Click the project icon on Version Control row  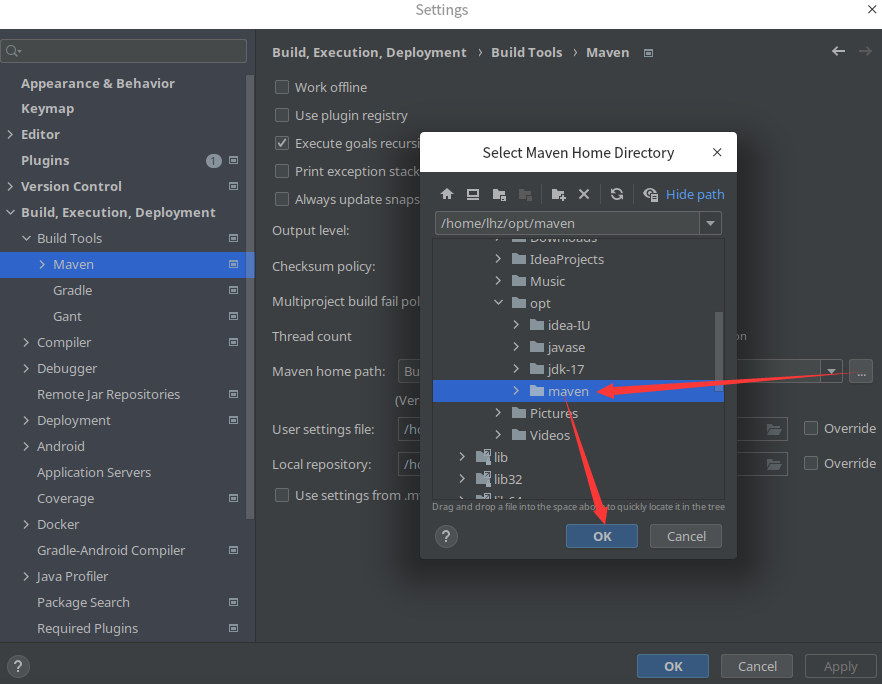233,186
